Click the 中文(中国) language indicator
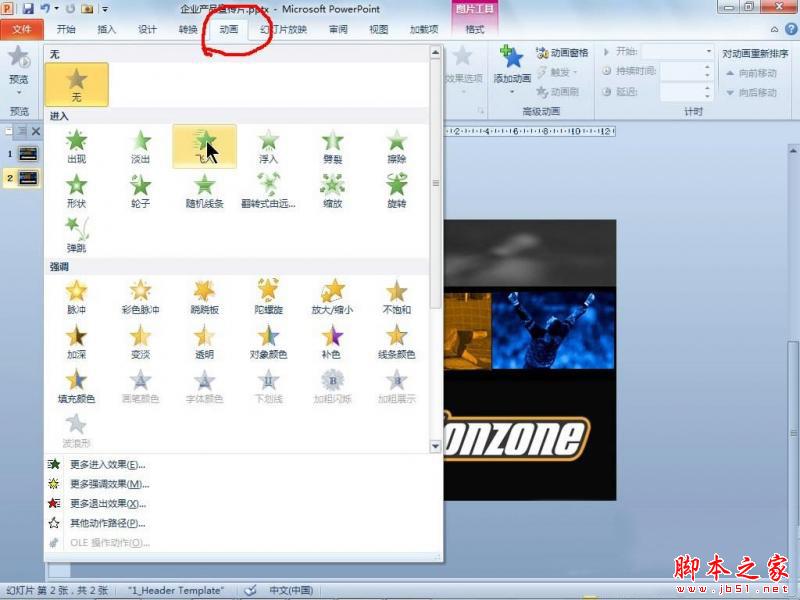 (x=293, y=590)
